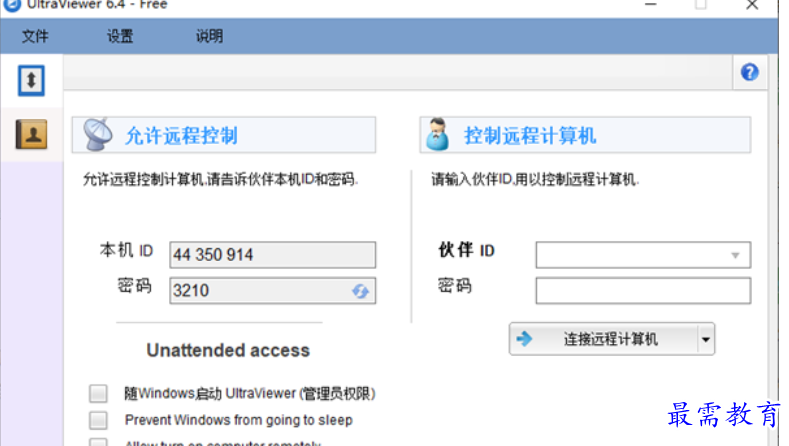The height and width of the screenshot is (446, 789).
Task: Open the 说明 menu
Action: 209,36
